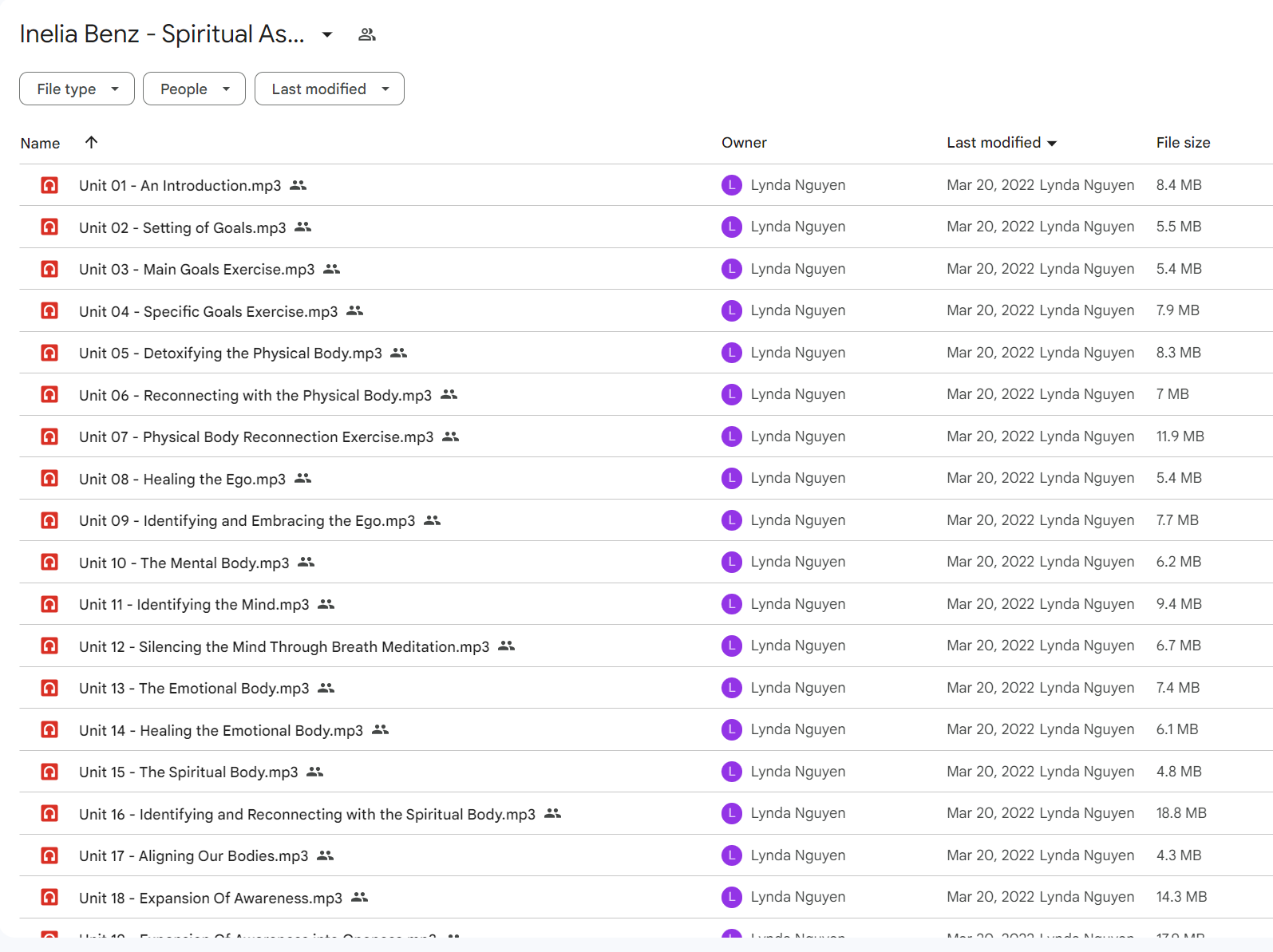This screenshot has height=952, width=1273.
Task: Select Unit 10 - The Mental Body.mp3
Action: (184, 563)
